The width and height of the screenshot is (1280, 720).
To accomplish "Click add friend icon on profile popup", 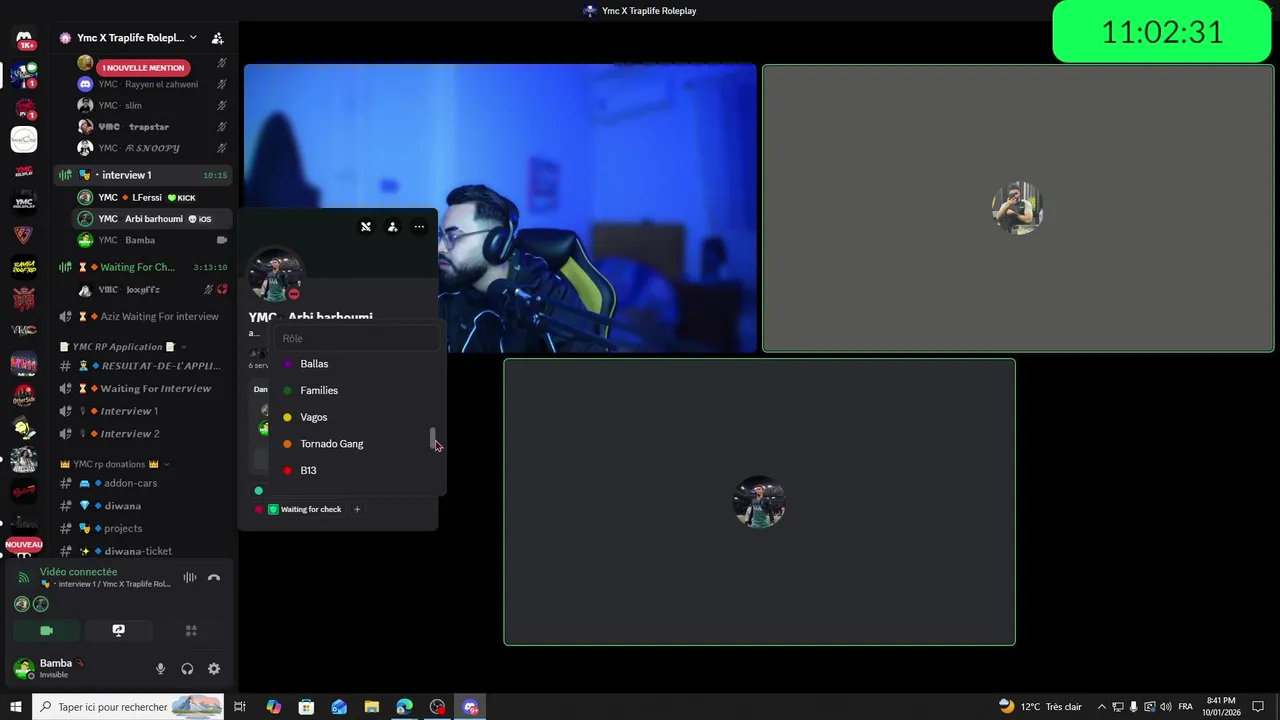I will pos(392,227).
